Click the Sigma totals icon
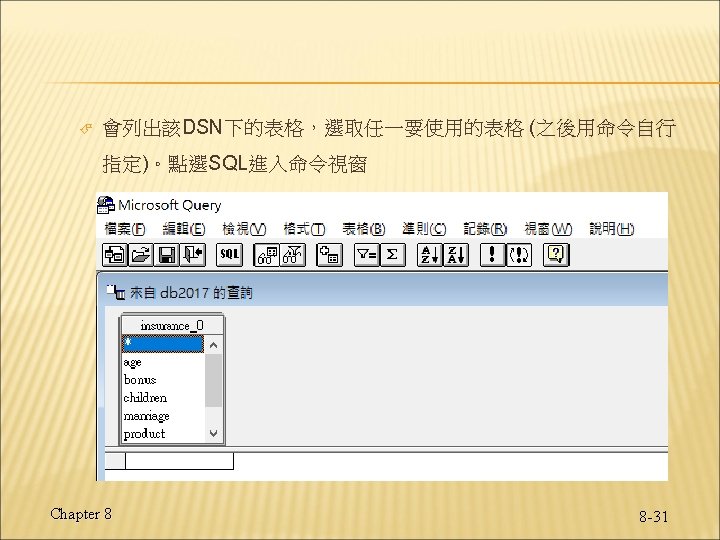Image resolution: width=720 pixels, height=540 pixels. pos(393,255)
